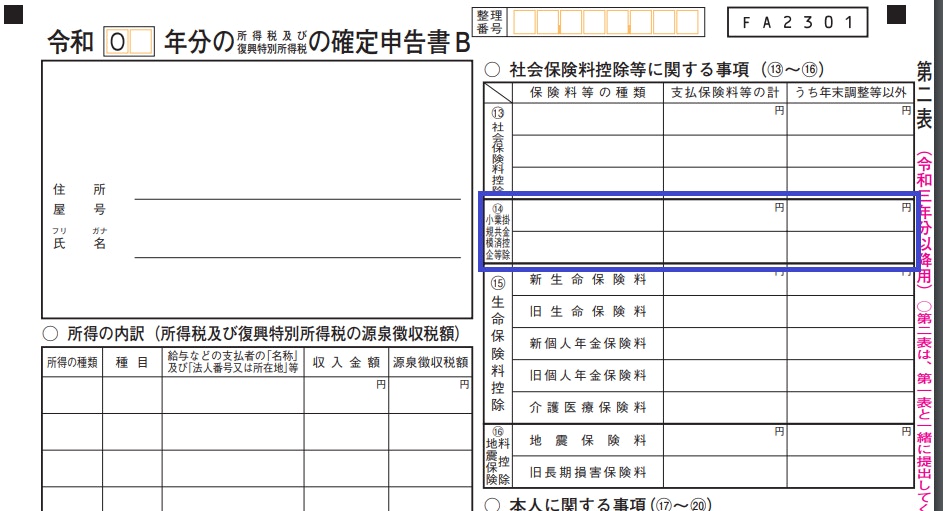Click top 支払保険料等の計 cell of ⑬ row
This screenshot has height=511, width=943.
pos(725,119)
